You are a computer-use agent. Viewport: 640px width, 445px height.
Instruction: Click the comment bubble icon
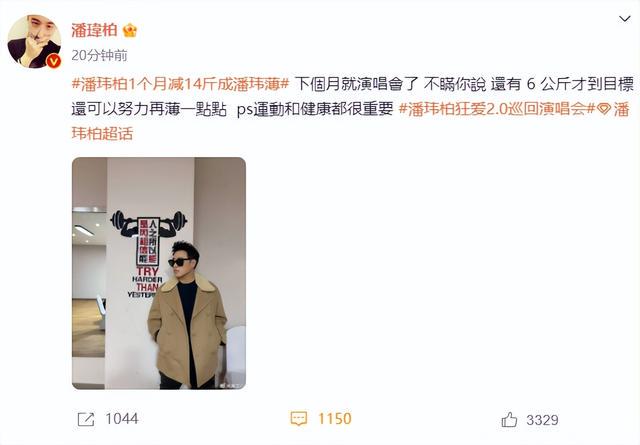click(299, 419)
